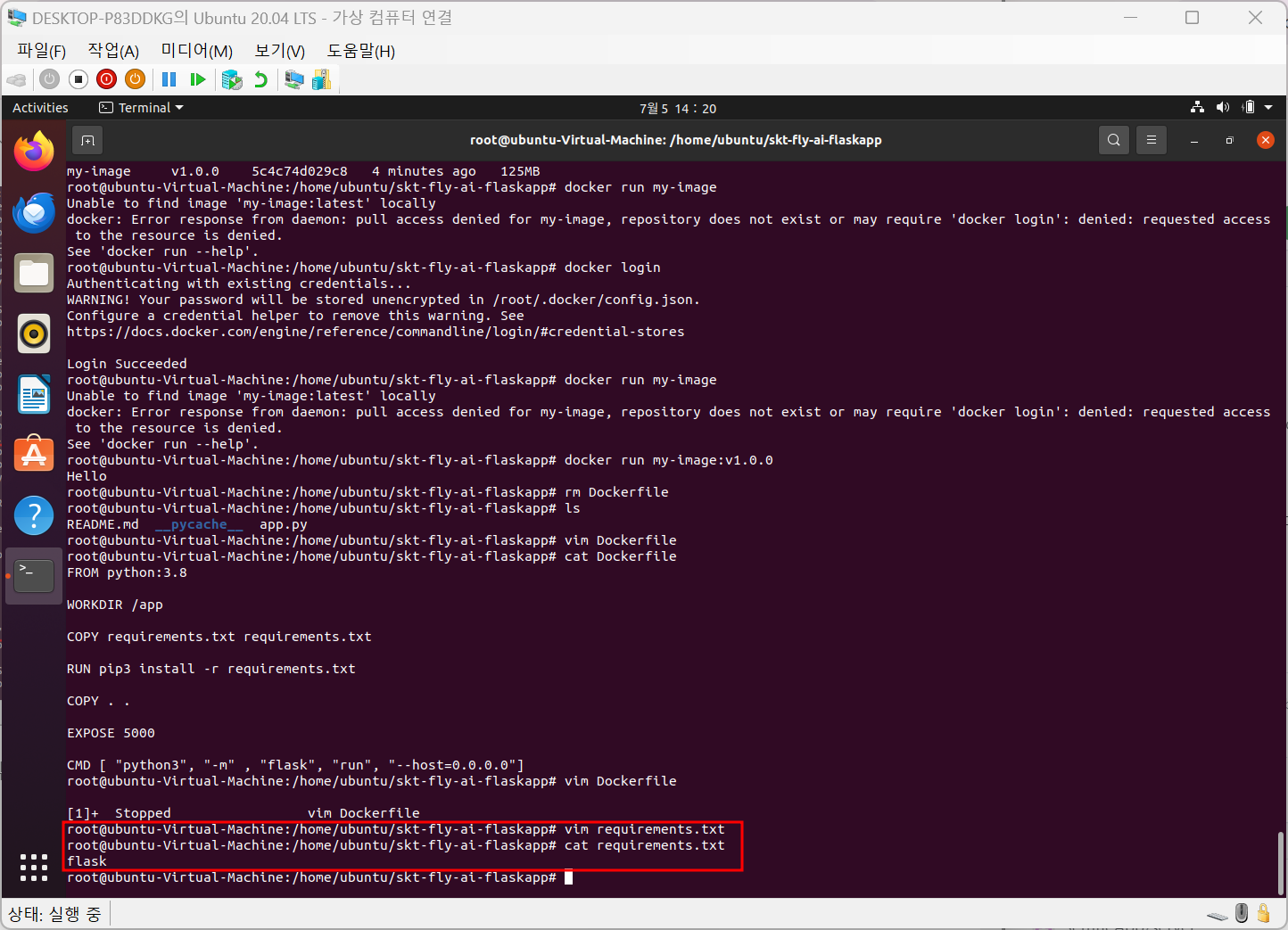Expand the Terminal app menu dropdown

tap(141, 108)
